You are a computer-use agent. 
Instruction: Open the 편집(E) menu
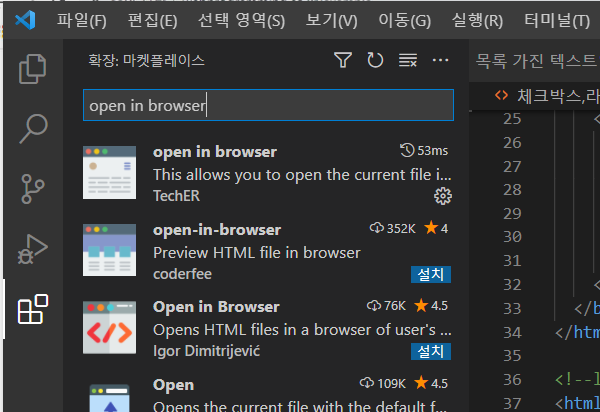(x=153, y=20)
